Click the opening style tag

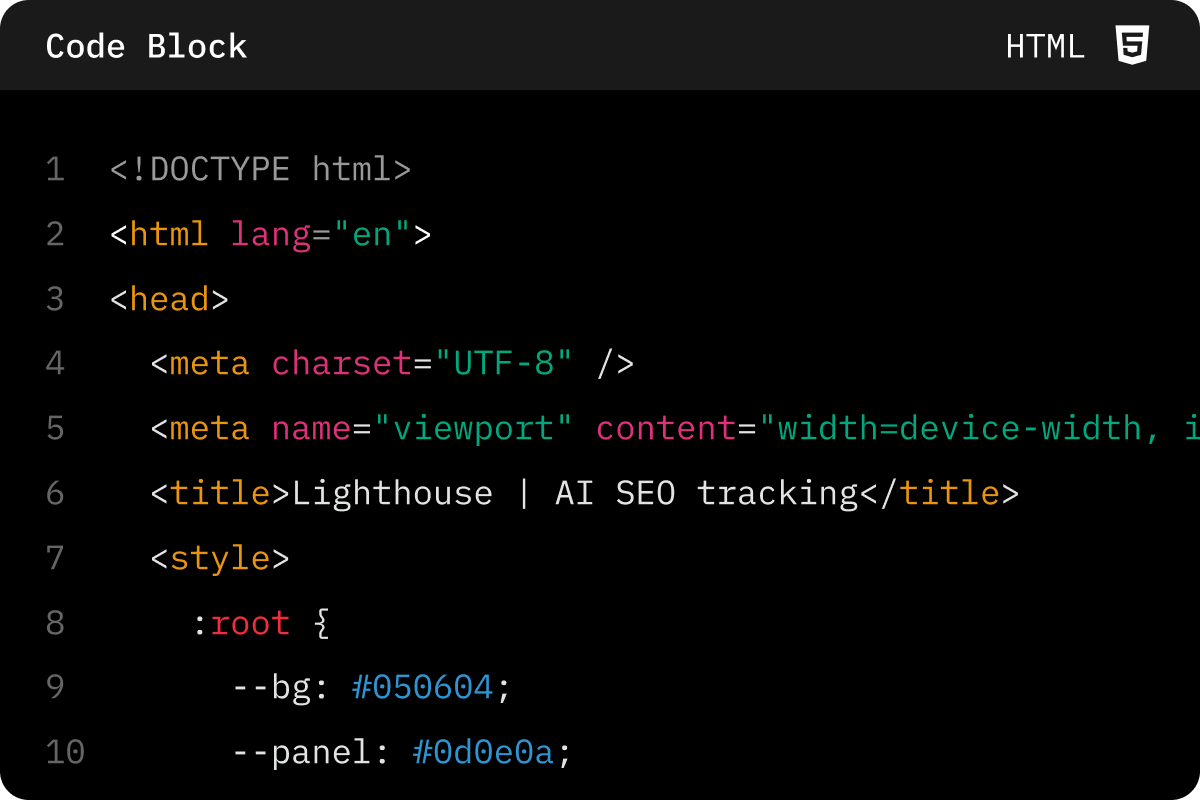220,558
